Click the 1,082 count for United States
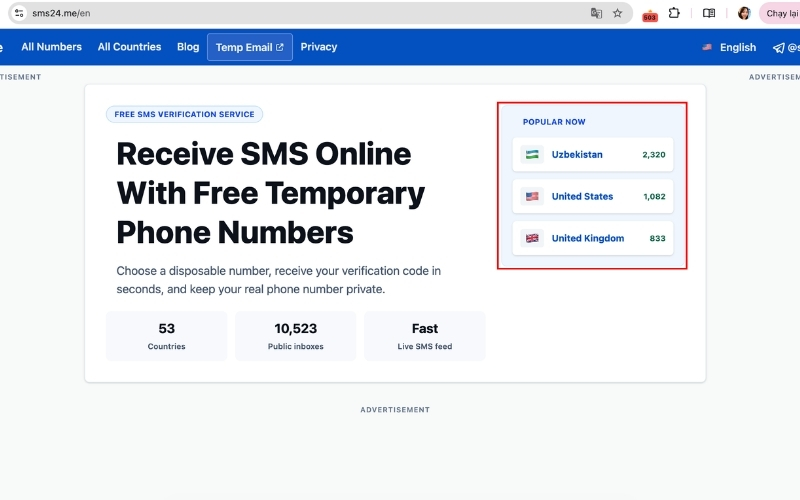This screenshot has width=800, height=500. tap(654, 196)
